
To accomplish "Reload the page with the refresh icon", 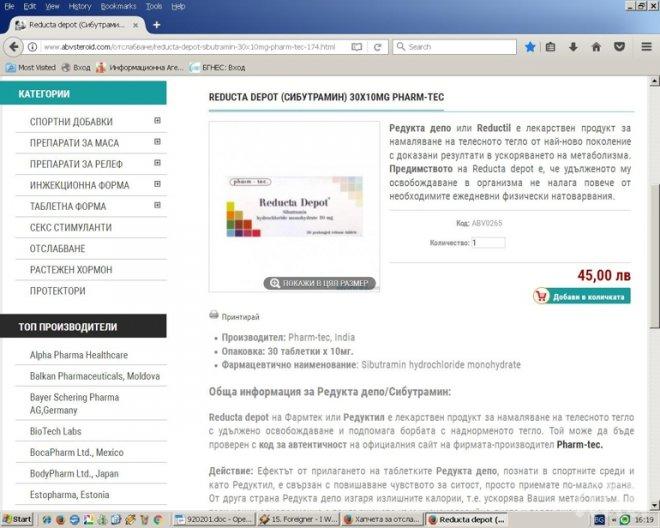I will point(378,47).
